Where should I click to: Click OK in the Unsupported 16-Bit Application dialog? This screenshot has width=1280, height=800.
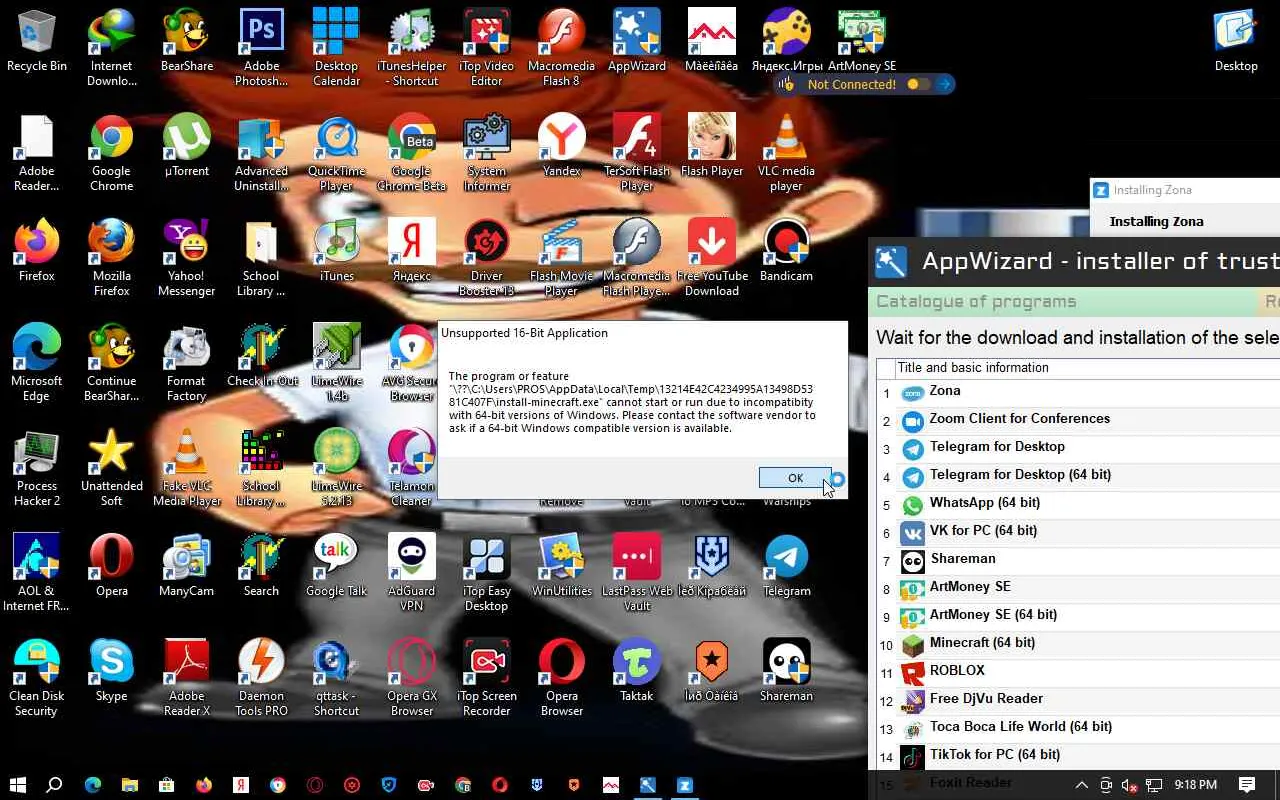(x=795, y=478)
